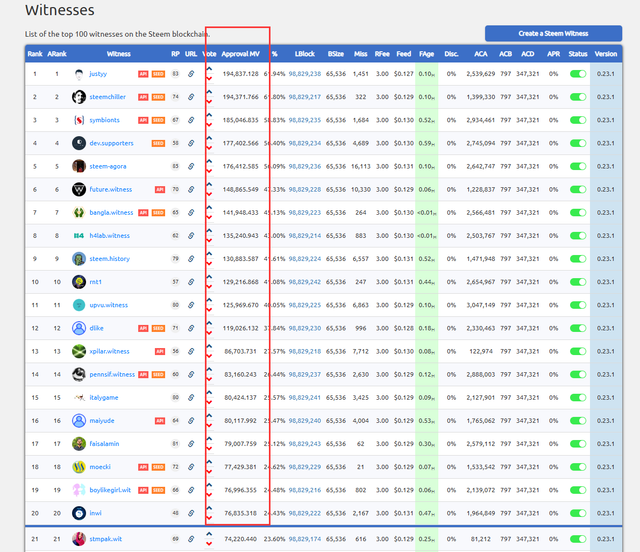
Task: Click the API badge for future.witness
Action: tap(160, 189)
